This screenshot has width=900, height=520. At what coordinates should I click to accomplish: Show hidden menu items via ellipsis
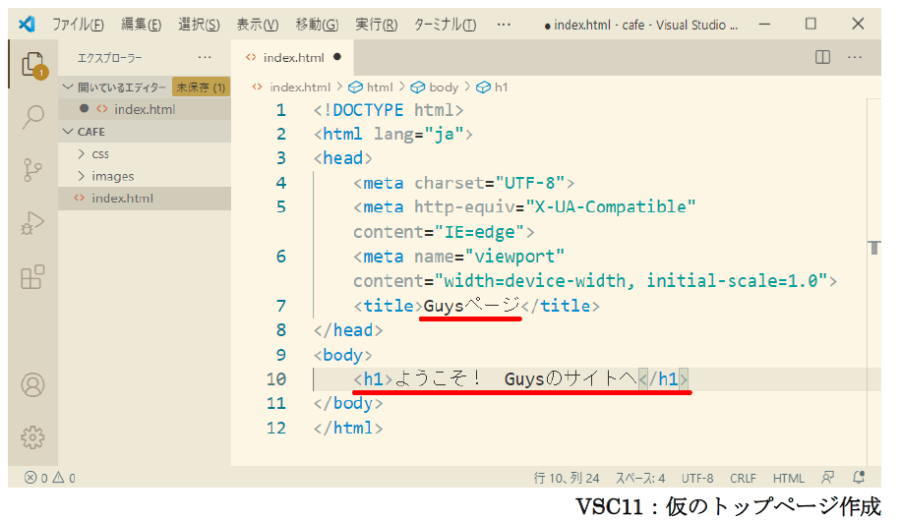tap(504, 24)
